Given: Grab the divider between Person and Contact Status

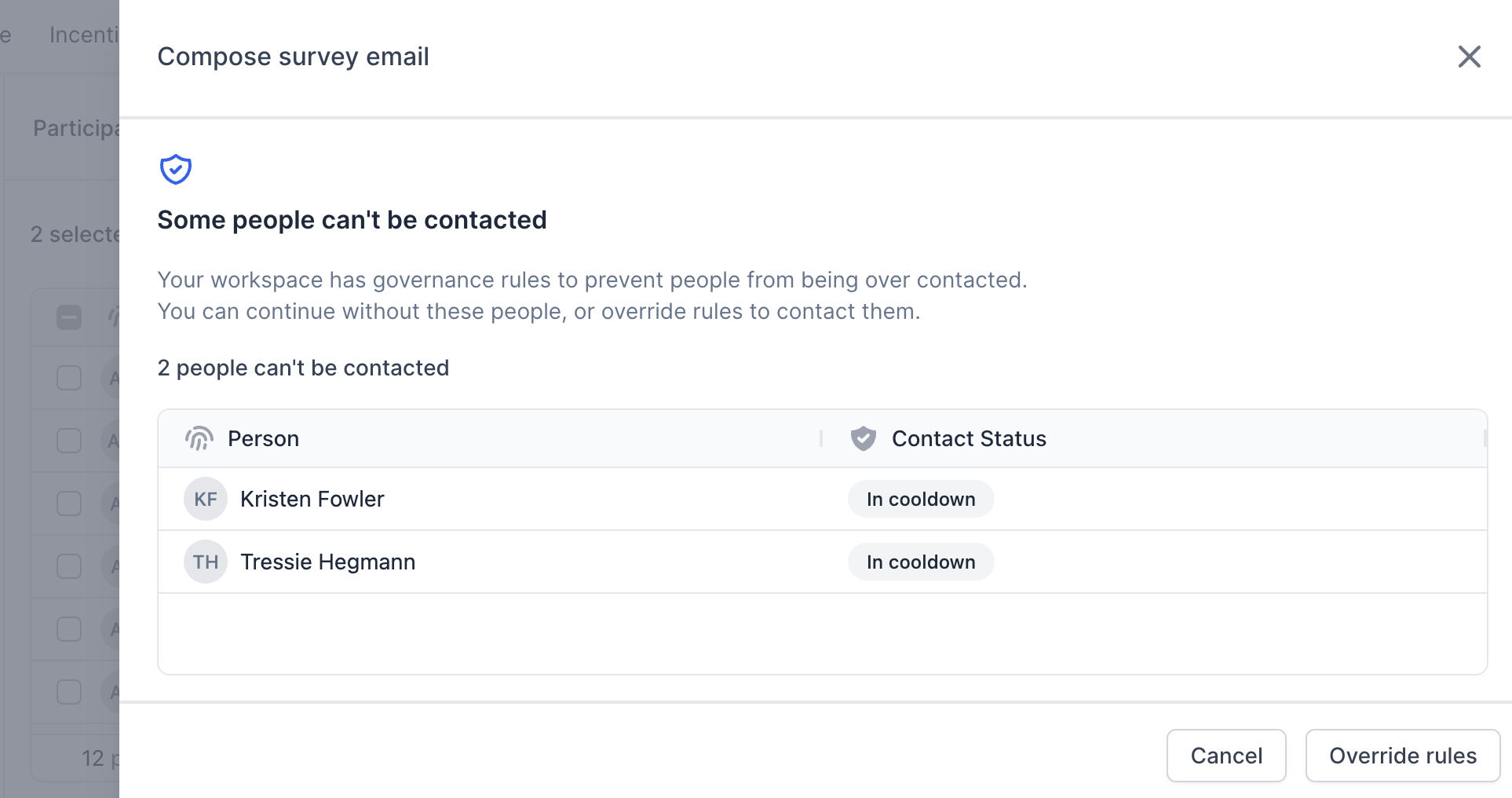Looking at the screenshot, I should (x=821, y=438).
